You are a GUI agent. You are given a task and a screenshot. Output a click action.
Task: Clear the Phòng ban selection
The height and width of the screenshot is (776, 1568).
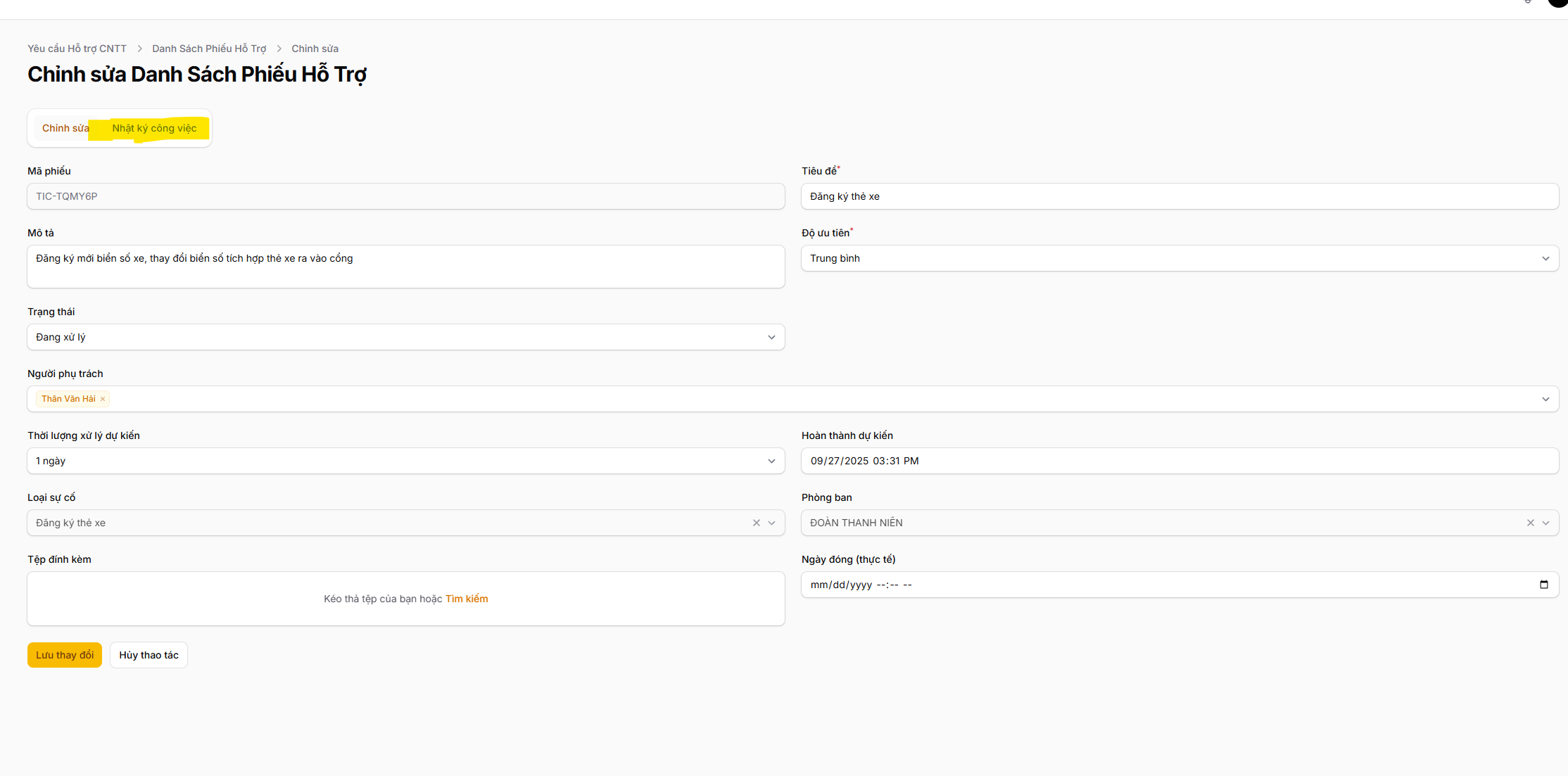(1530, 523)
